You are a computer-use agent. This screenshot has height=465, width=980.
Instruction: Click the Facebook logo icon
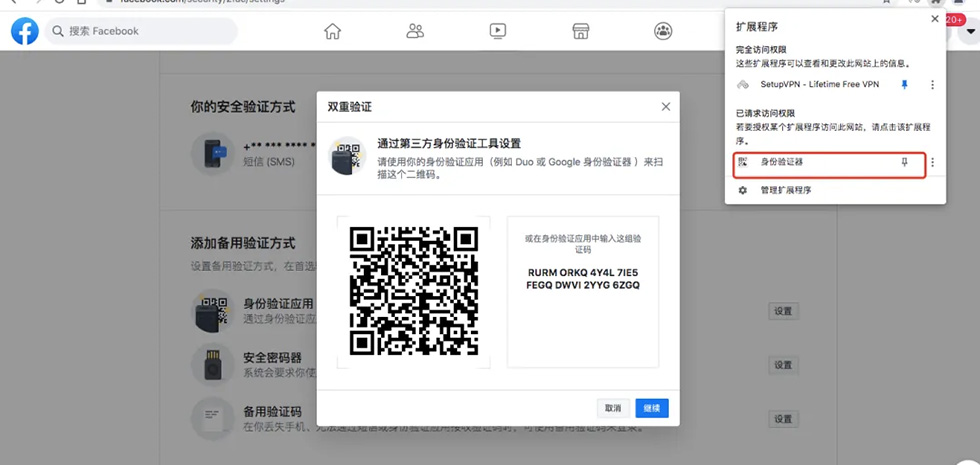coord(25,31)
